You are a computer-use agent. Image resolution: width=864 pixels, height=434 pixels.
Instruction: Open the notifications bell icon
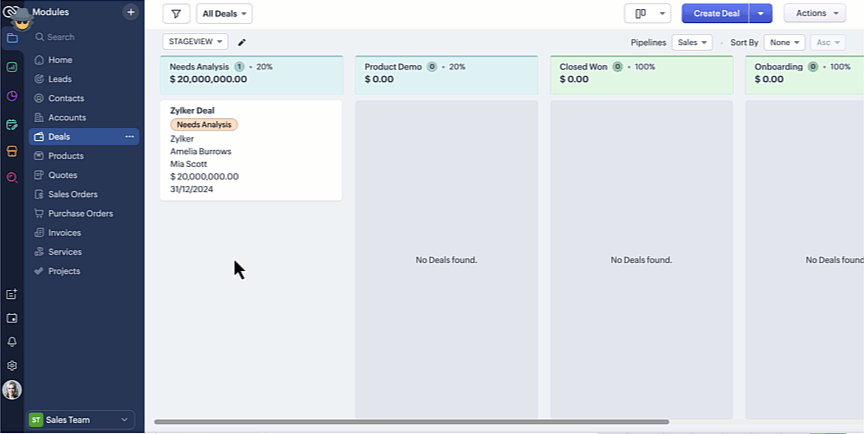click(x=12, y=342)
